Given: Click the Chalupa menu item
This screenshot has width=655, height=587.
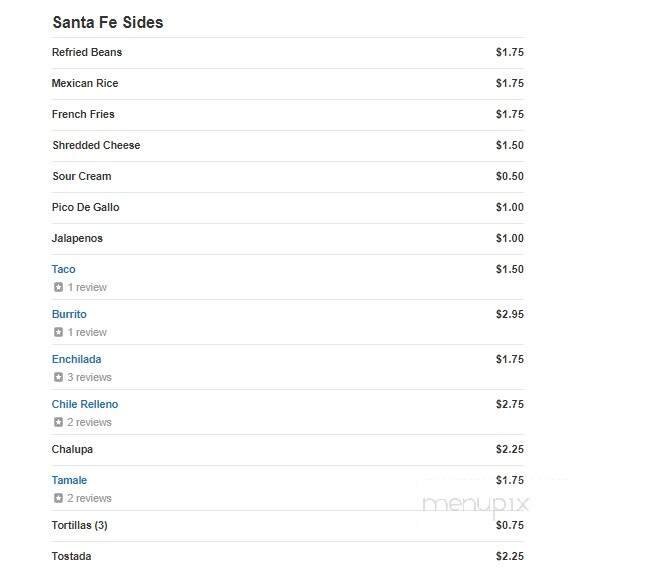Looking at the screenshot, I should point(72,449).
